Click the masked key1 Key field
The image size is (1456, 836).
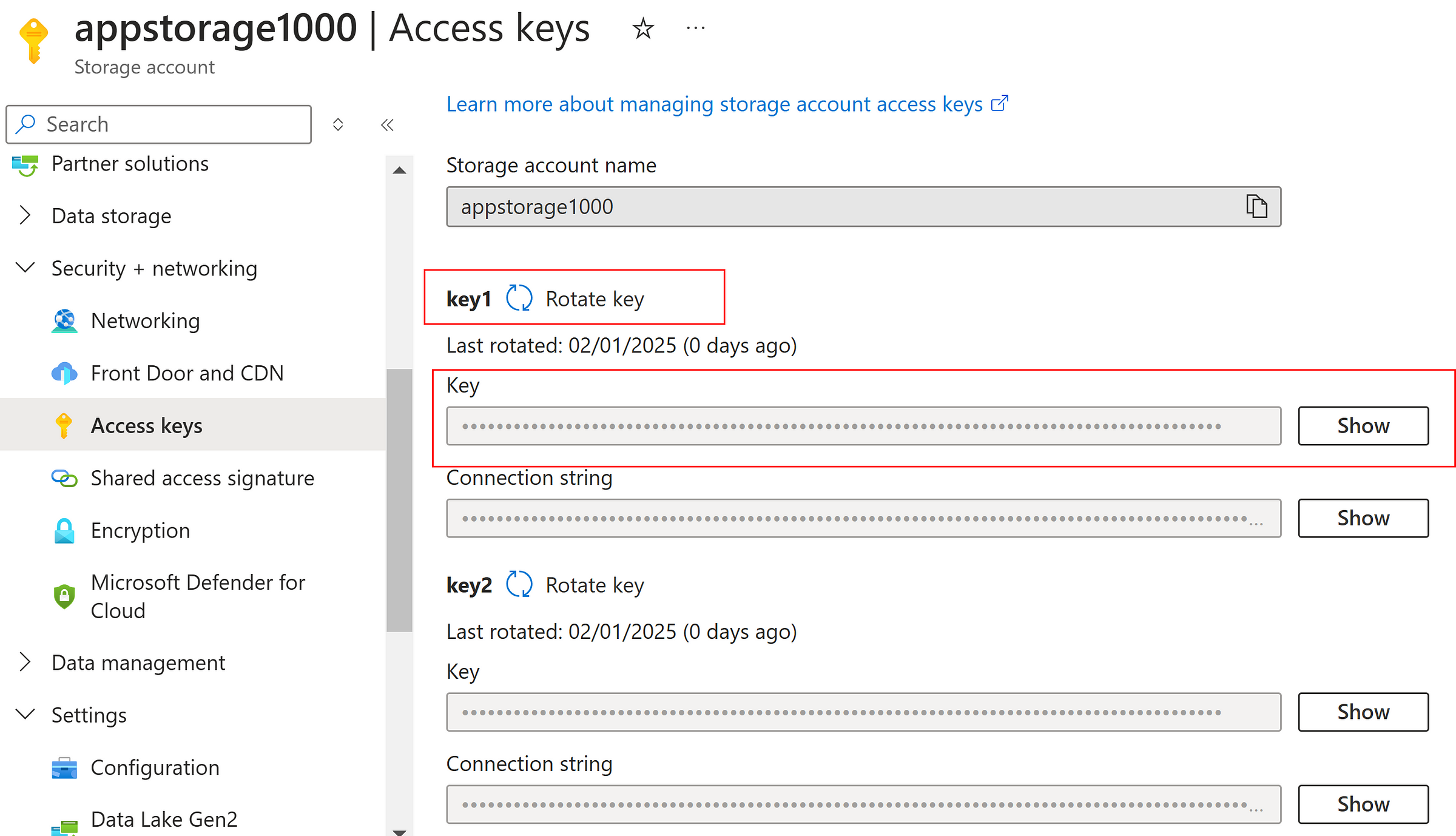click(864, 426)
